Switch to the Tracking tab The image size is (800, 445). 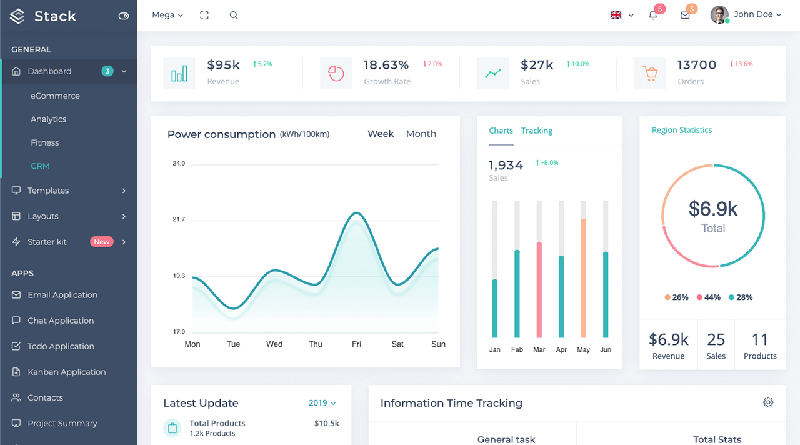coord(536,131)
